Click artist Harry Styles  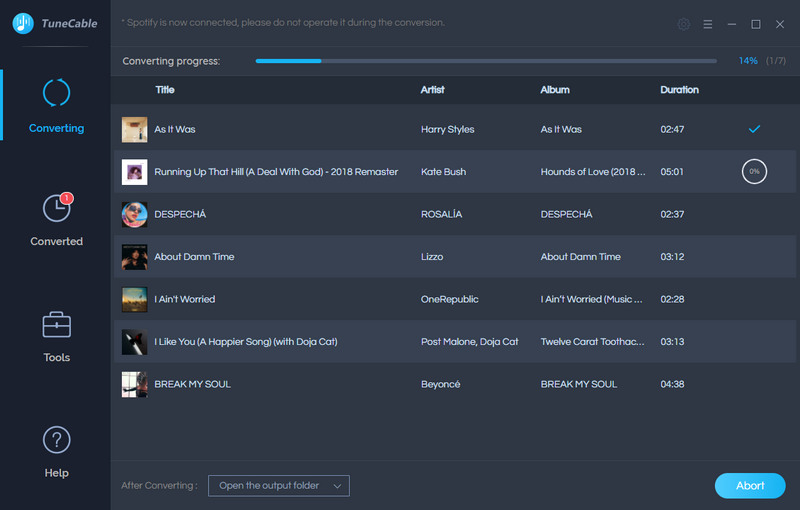(447, 130)
